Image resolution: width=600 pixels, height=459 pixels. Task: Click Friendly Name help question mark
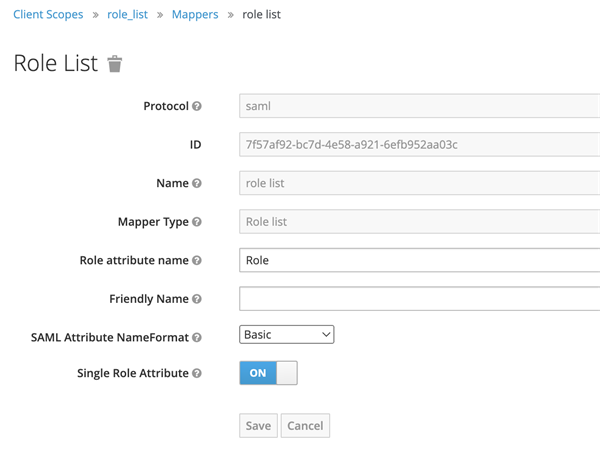[x=197, y=299]
